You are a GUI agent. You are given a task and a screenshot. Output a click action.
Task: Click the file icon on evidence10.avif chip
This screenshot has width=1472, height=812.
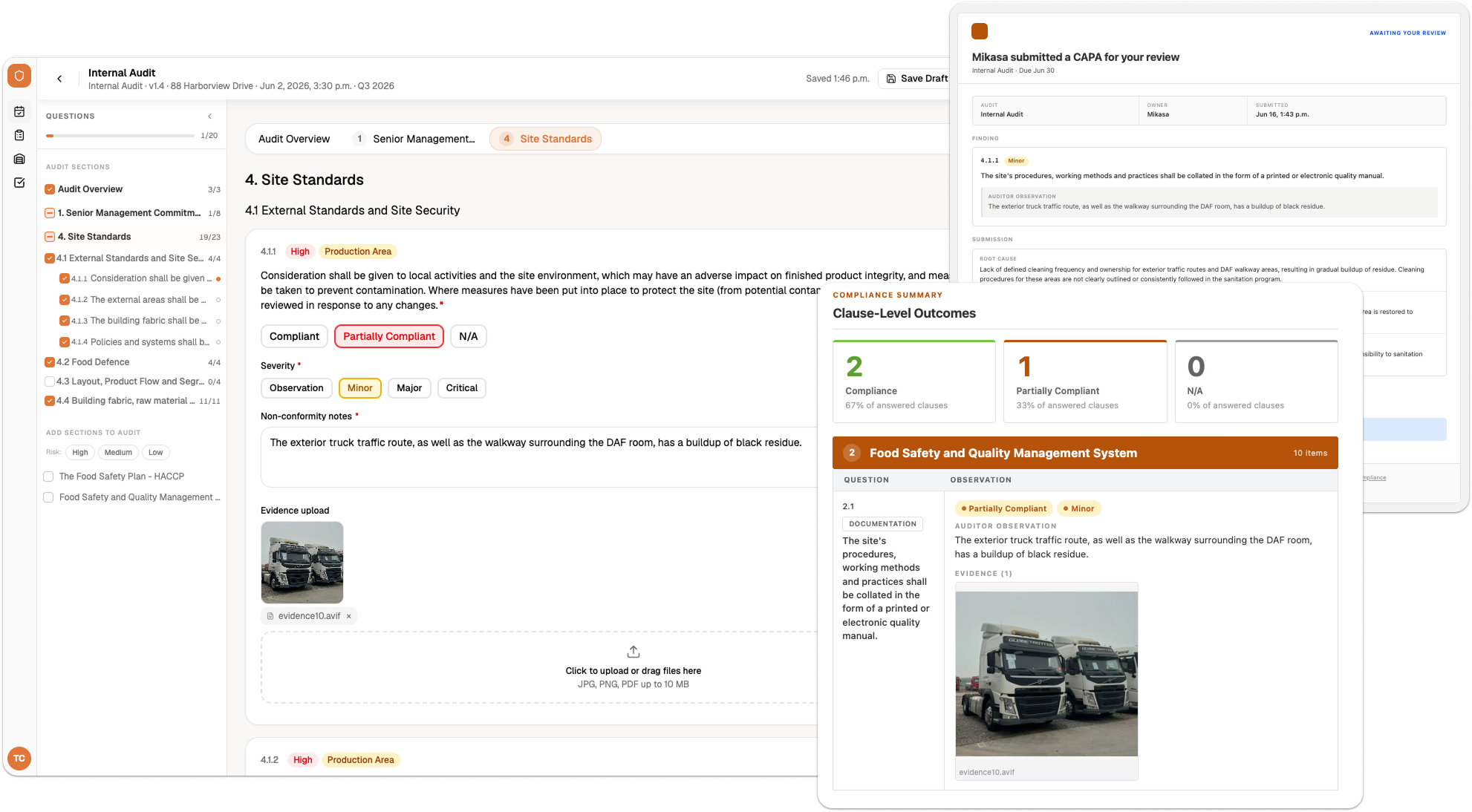[270, 616]
